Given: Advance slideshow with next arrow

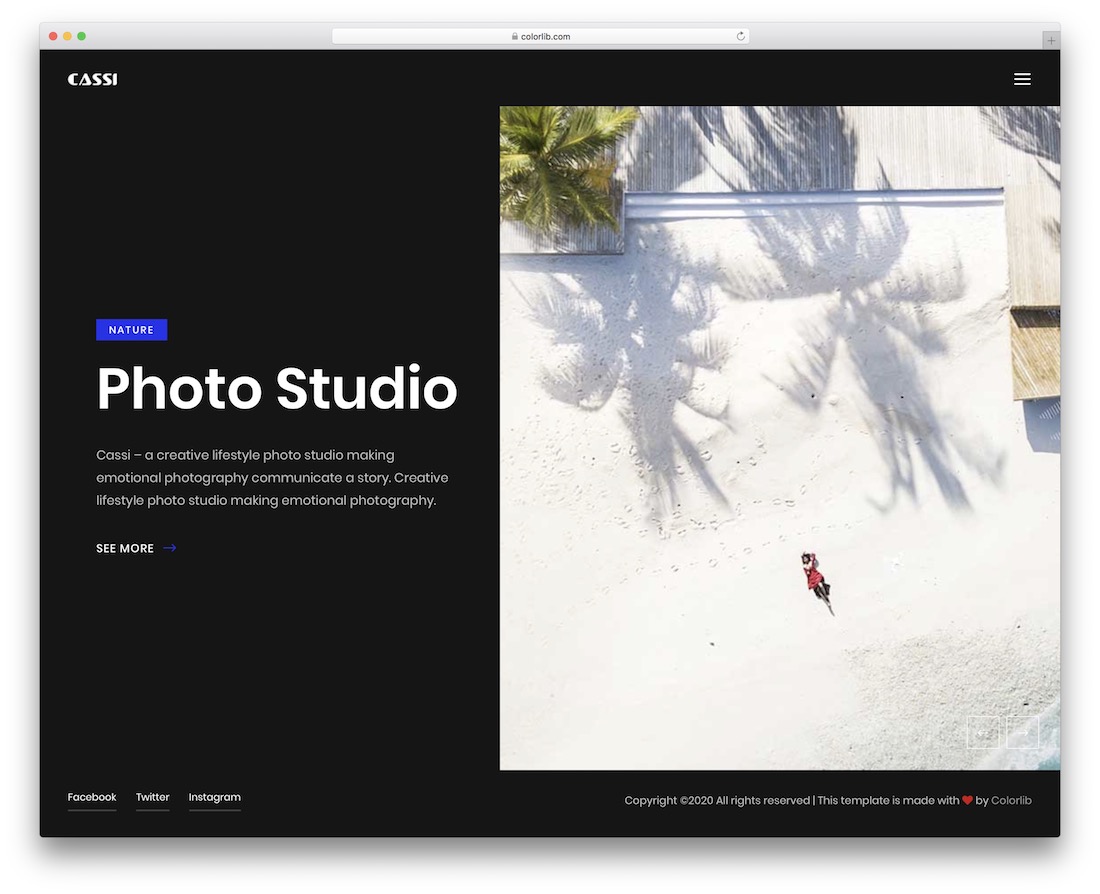Looking at the screenshot, I should (1022, 732).
